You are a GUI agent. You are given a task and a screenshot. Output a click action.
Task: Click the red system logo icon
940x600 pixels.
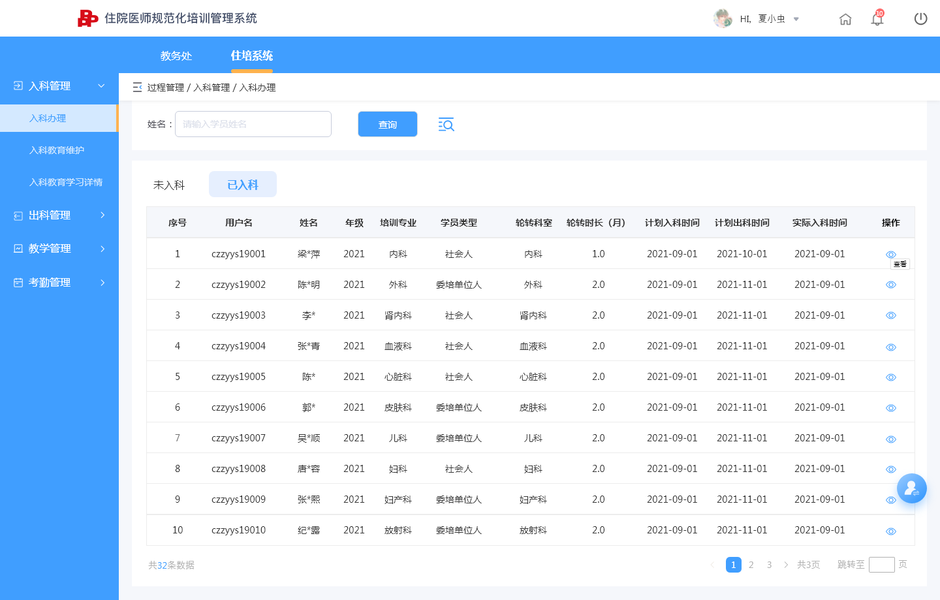coord(88,19)
